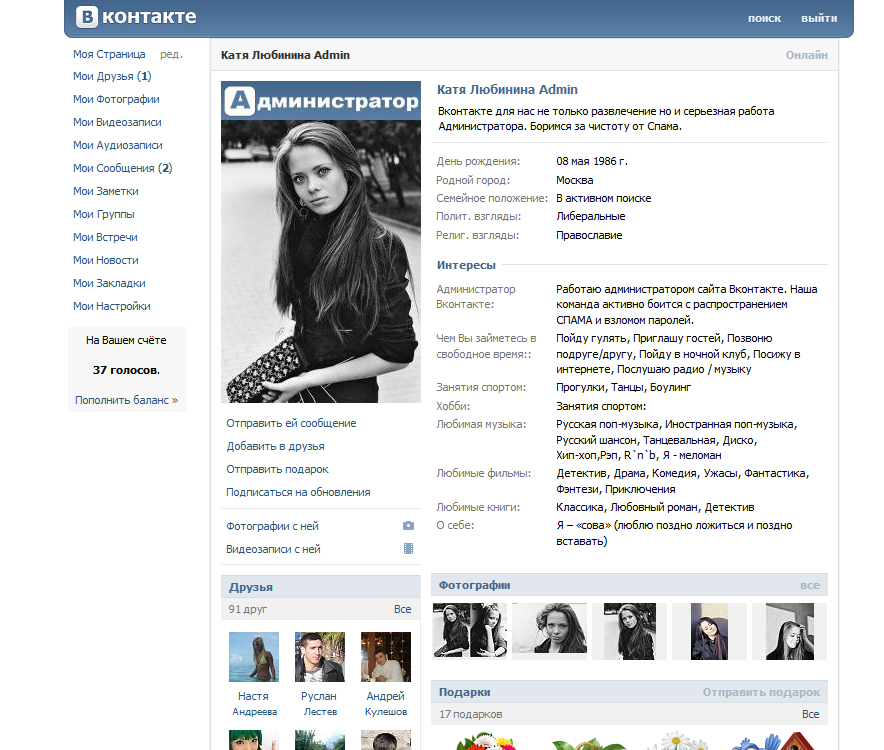884x750 pixels.
Task: Open Мои Настройки
Action: click(x=112, y=306)
